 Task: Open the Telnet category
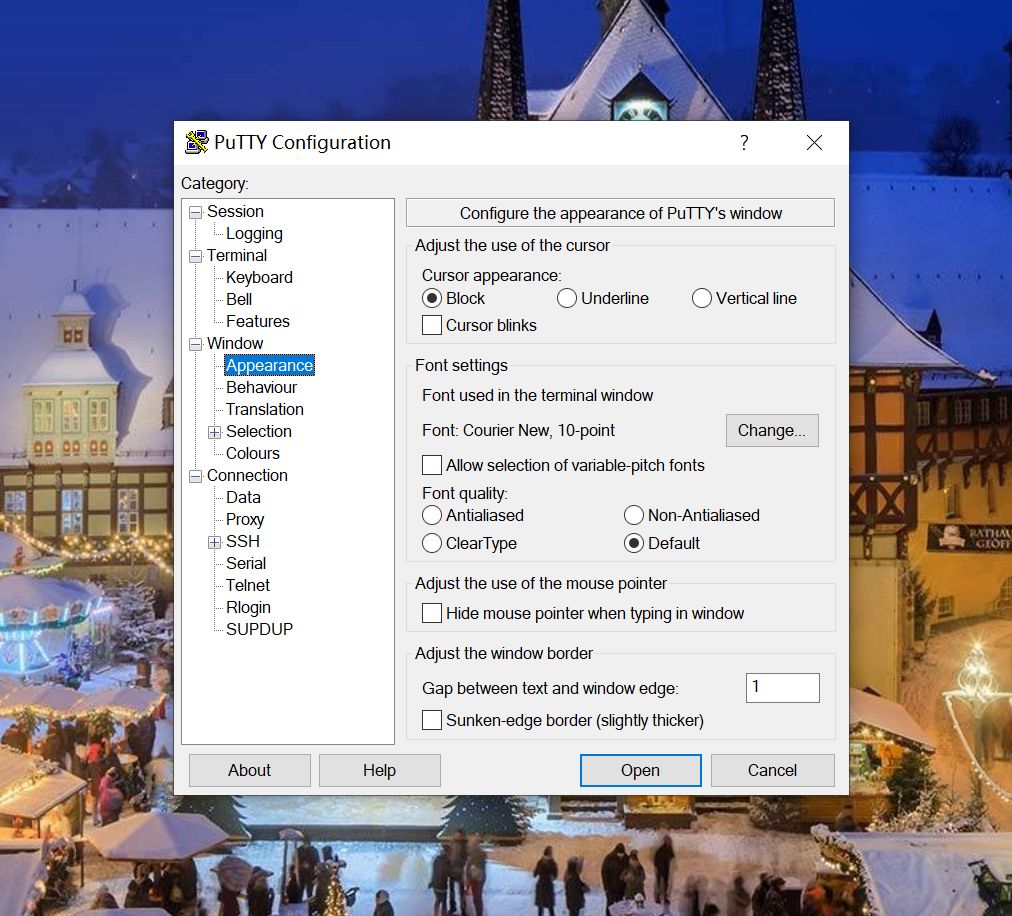click(x=248, y=585)
